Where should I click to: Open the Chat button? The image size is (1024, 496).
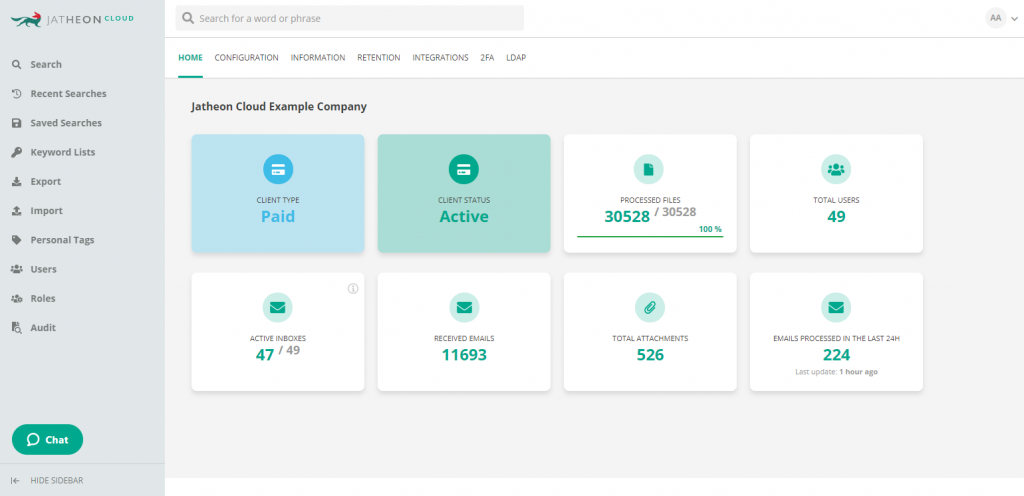[48, 439]
